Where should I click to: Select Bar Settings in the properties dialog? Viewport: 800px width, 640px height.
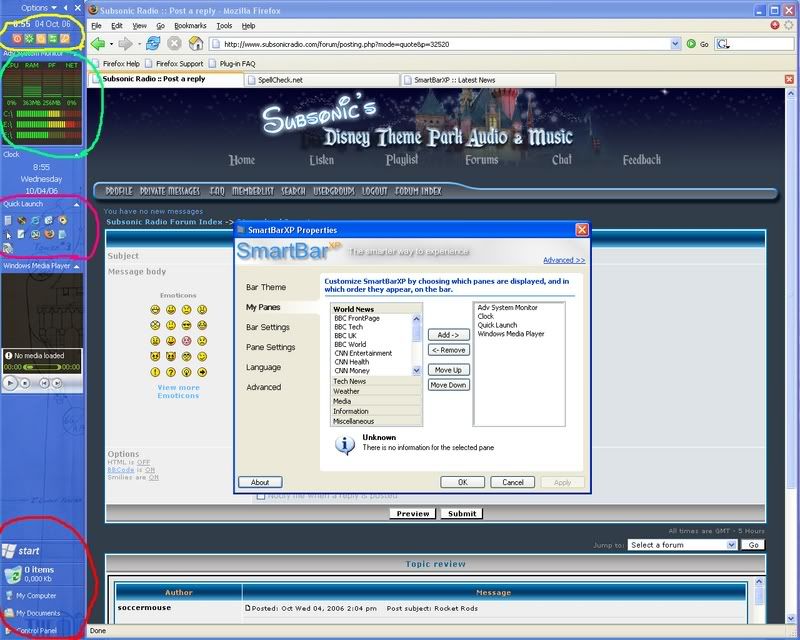(x=268, y=327)
